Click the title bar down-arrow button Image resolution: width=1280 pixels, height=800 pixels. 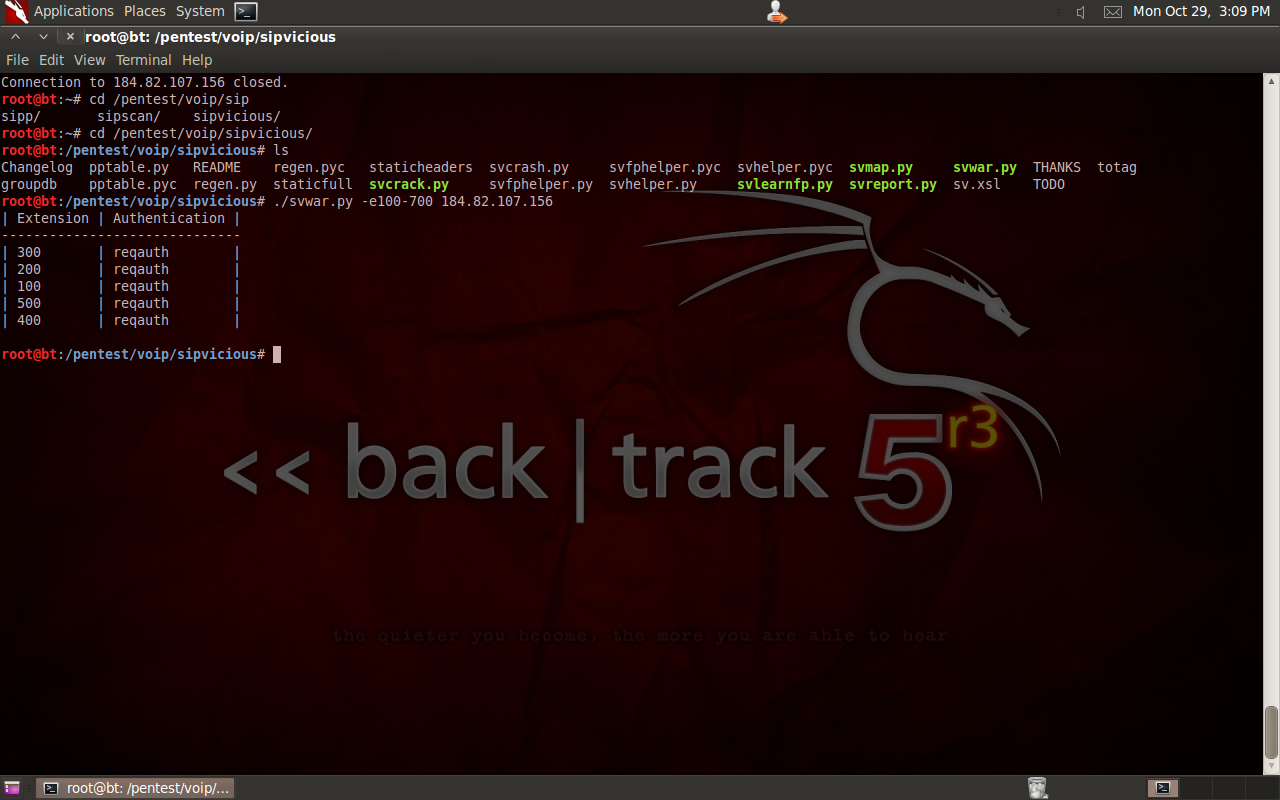43,37
